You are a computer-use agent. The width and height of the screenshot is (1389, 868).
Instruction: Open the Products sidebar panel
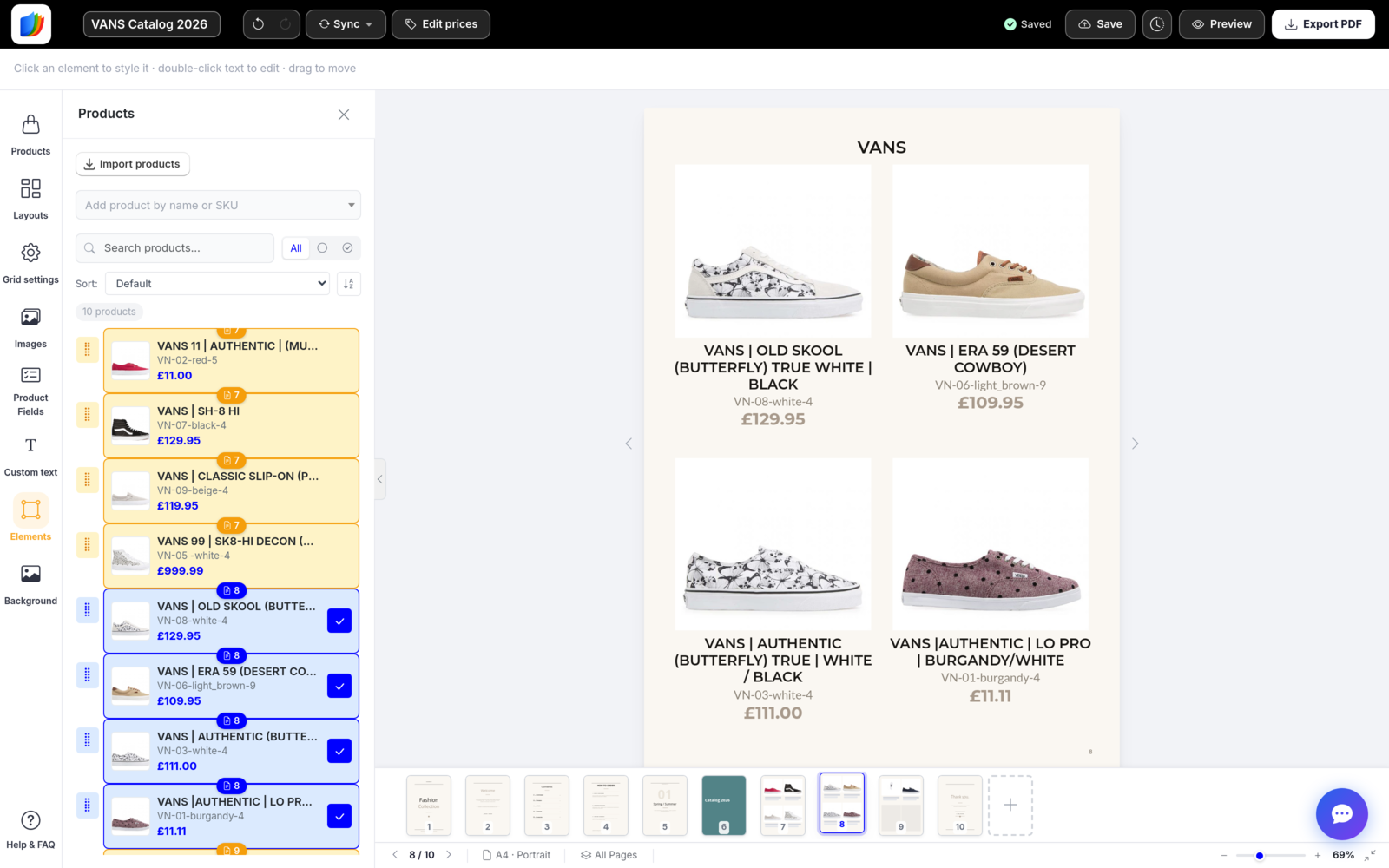(x=30, y=135)
